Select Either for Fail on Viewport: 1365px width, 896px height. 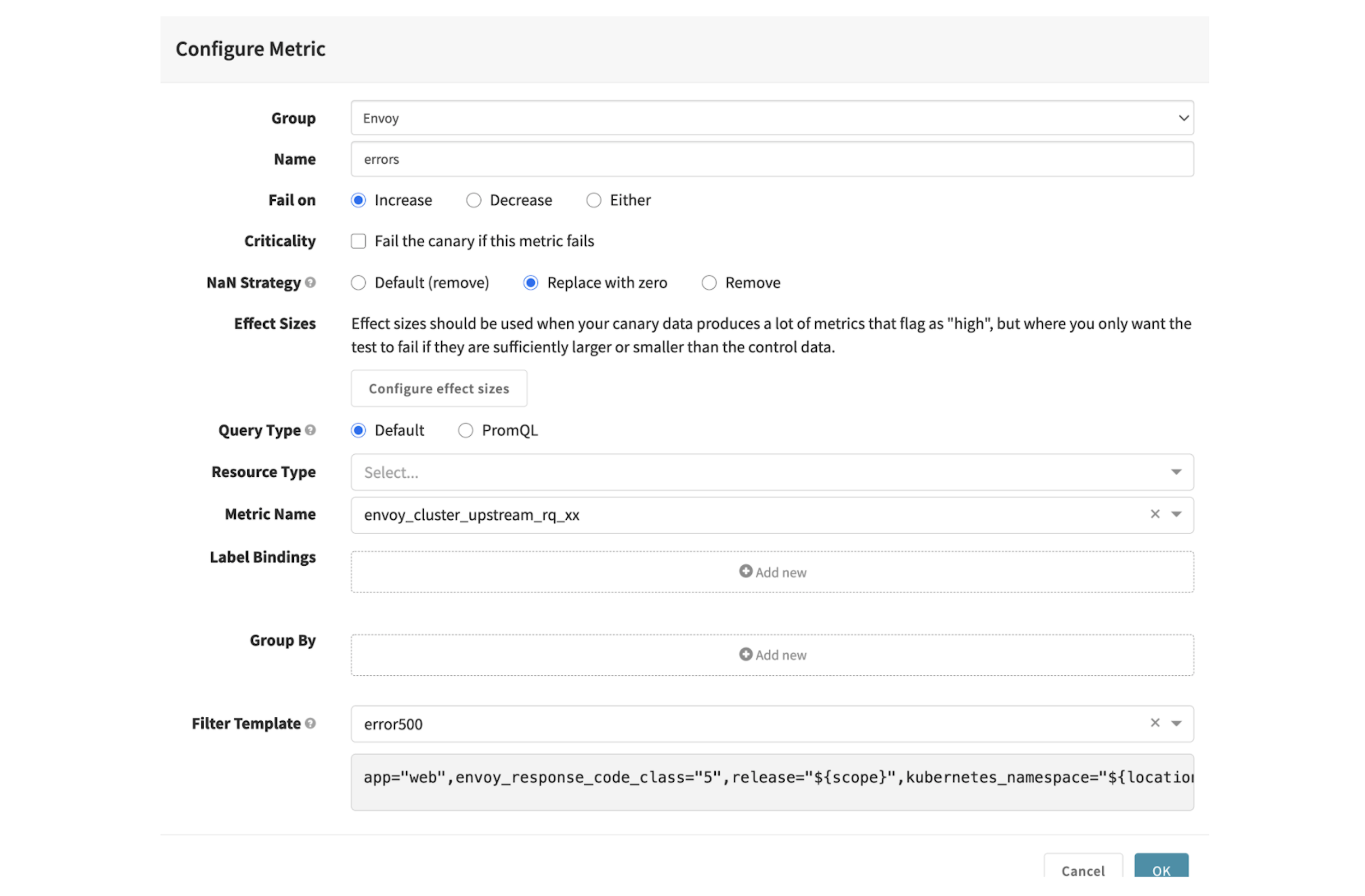pos(594,200)
